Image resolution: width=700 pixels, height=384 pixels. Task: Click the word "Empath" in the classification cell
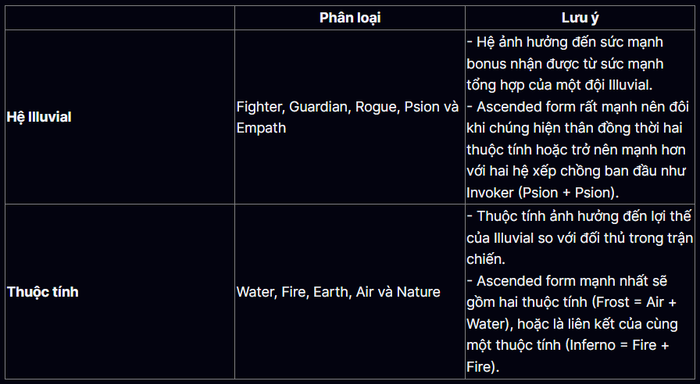261,128
